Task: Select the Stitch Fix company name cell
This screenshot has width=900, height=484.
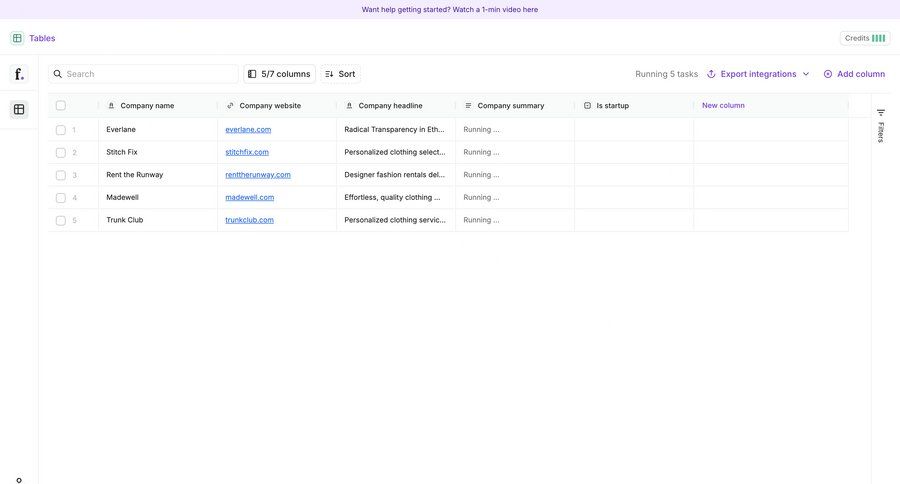Action: [158, 152]
